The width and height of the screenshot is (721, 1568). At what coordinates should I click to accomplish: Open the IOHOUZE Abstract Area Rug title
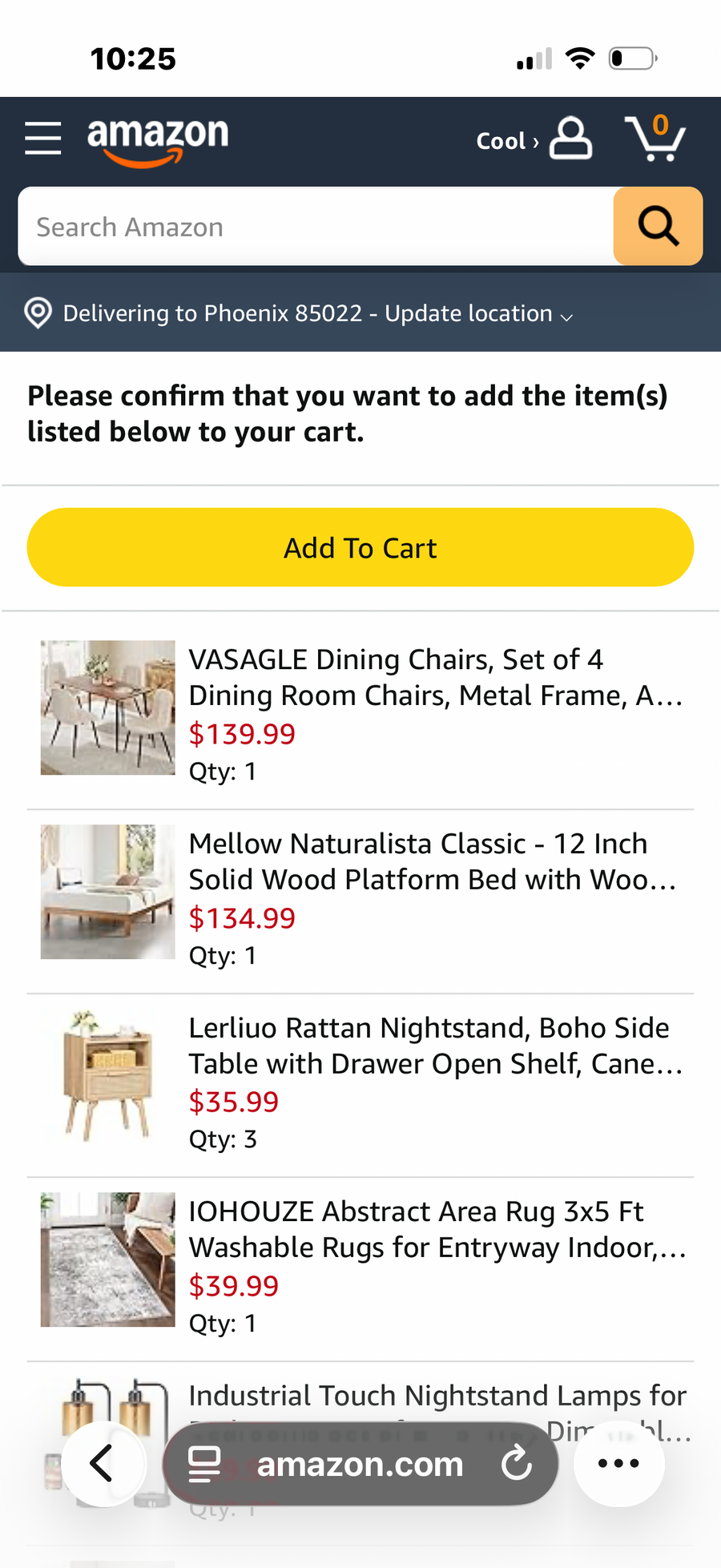[437, 1229]
